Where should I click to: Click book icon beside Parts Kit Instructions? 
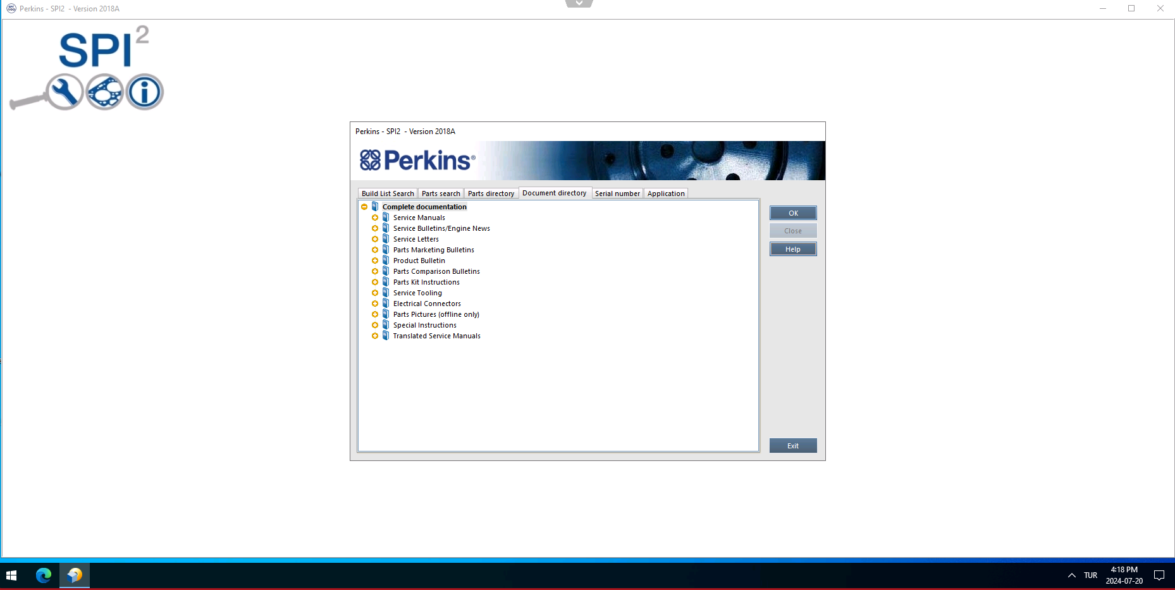[386, 282]
